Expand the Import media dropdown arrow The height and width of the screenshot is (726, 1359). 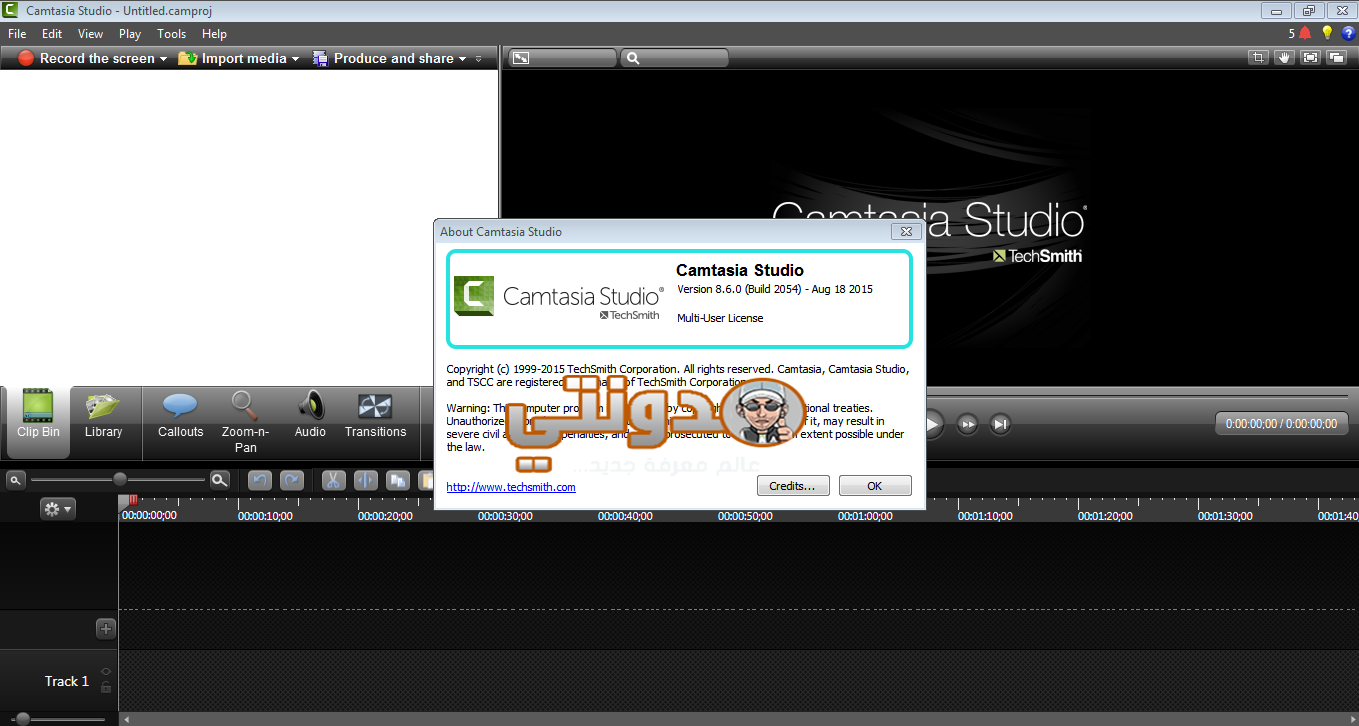(295, 59)
